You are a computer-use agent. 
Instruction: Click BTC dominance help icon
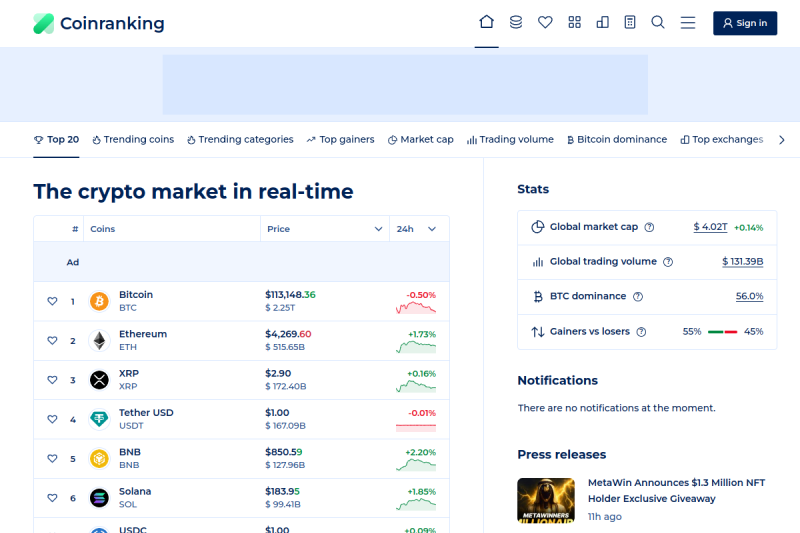638,297
